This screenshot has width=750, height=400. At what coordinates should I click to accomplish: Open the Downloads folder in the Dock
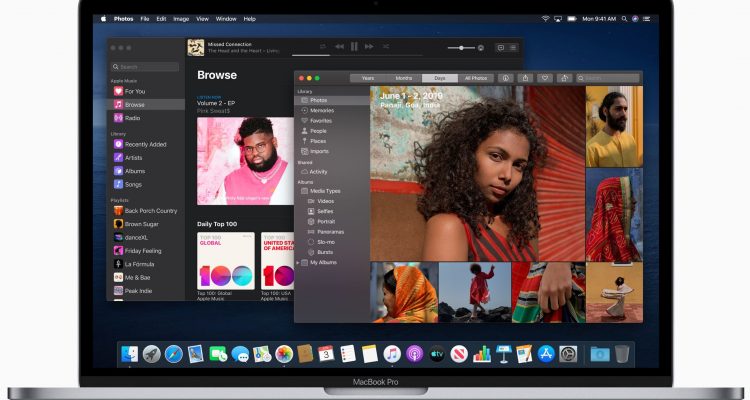600,354
